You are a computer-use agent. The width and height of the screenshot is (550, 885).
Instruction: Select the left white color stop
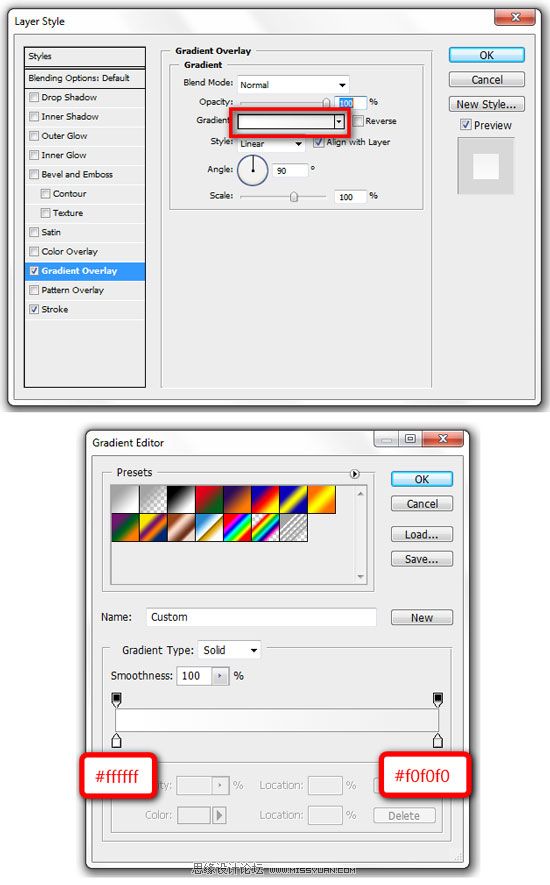116,741
